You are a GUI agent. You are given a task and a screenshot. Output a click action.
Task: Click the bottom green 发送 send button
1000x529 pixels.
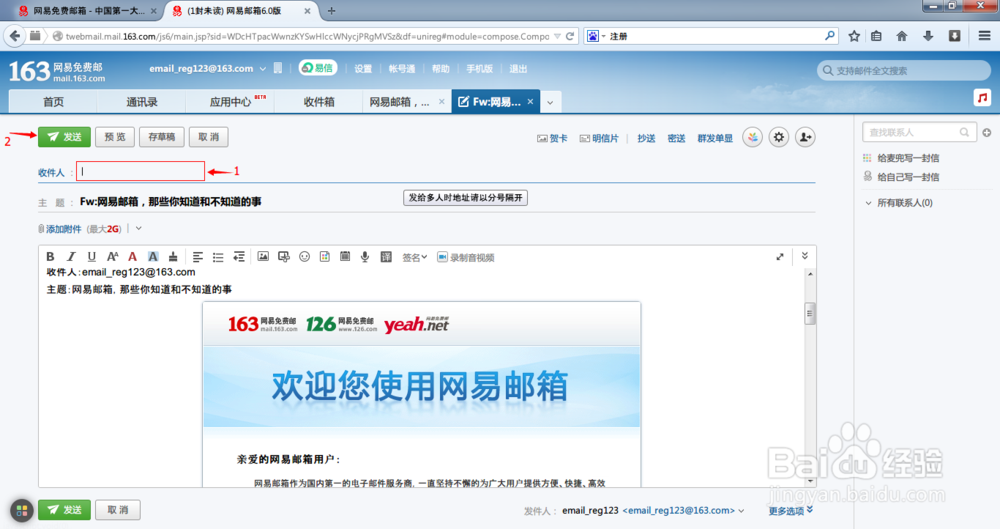[x=64, y=510]
